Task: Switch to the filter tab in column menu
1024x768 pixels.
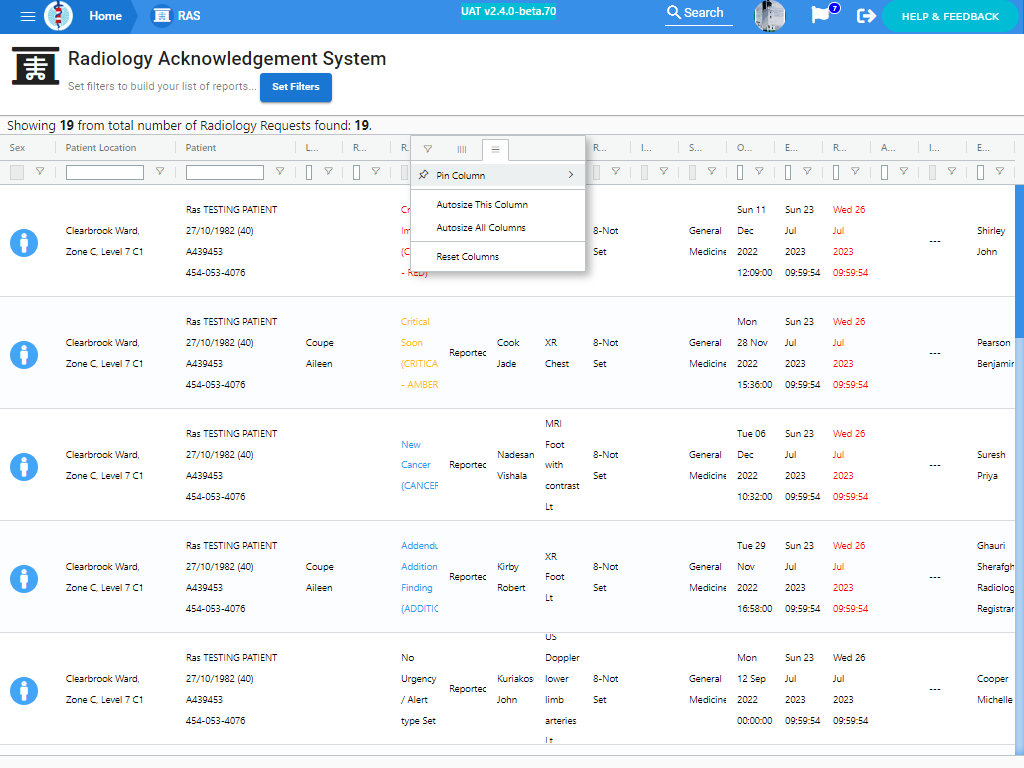Action: (428, 150)
